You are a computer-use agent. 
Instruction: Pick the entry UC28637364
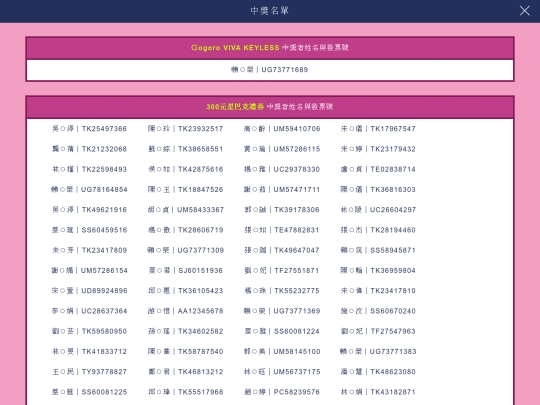click(x=90, y=311)
